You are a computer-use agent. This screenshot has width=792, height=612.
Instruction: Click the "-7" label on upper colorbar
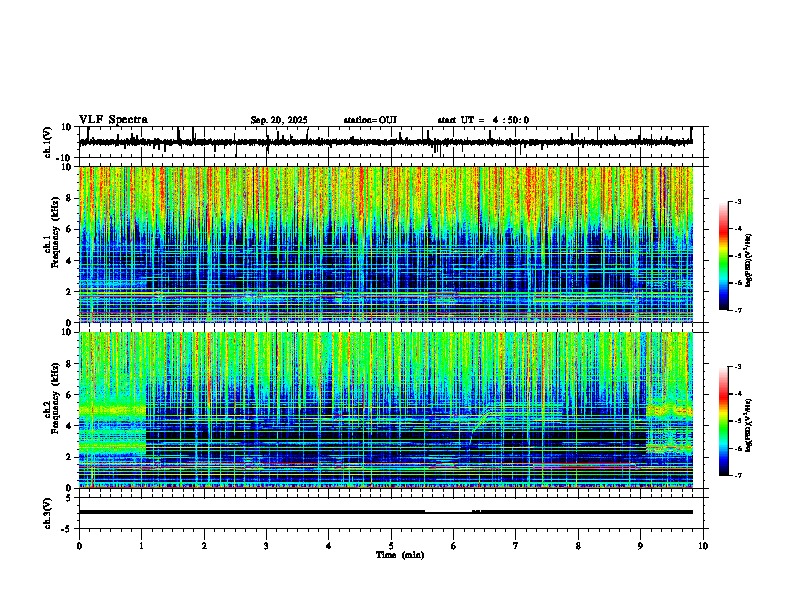[738, 310]
